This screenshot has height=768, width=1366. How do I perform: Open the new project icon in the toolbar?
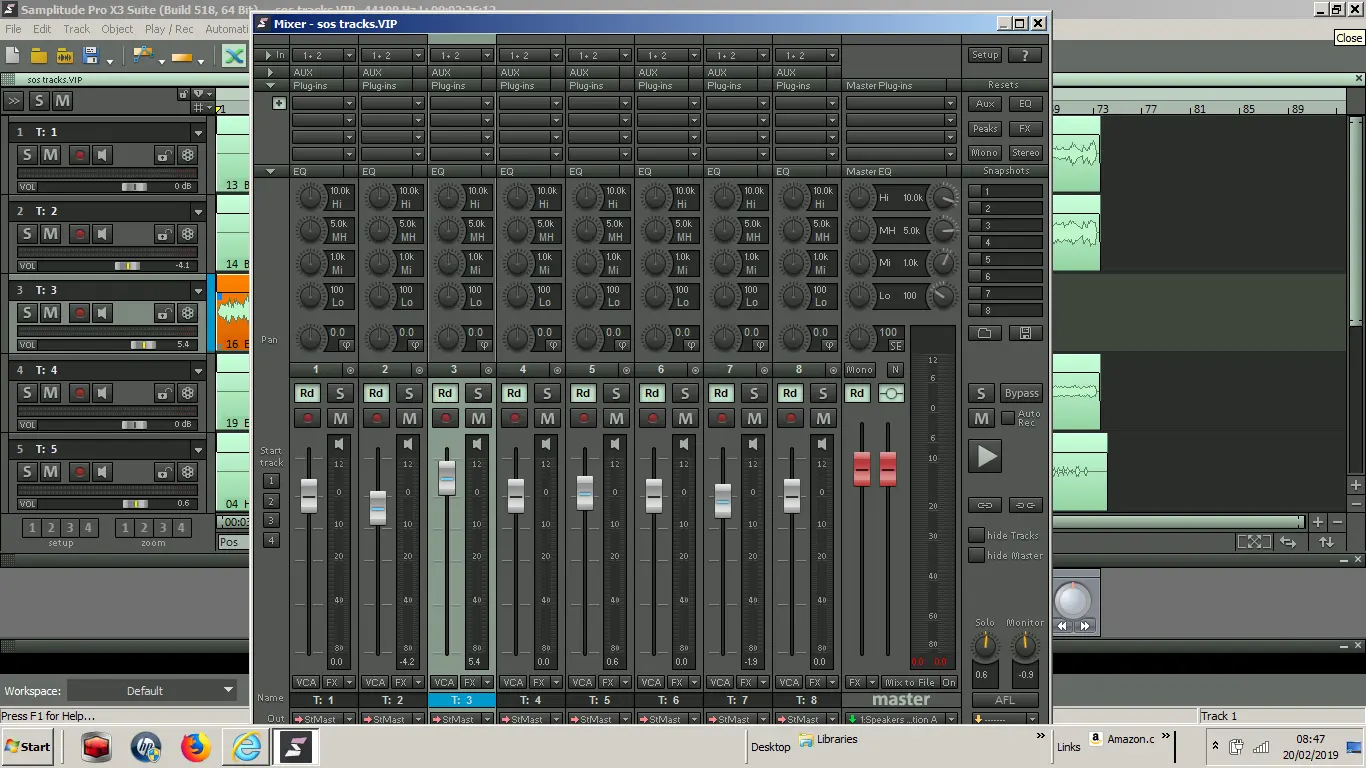pyautogui.click(x=13, y=56)
